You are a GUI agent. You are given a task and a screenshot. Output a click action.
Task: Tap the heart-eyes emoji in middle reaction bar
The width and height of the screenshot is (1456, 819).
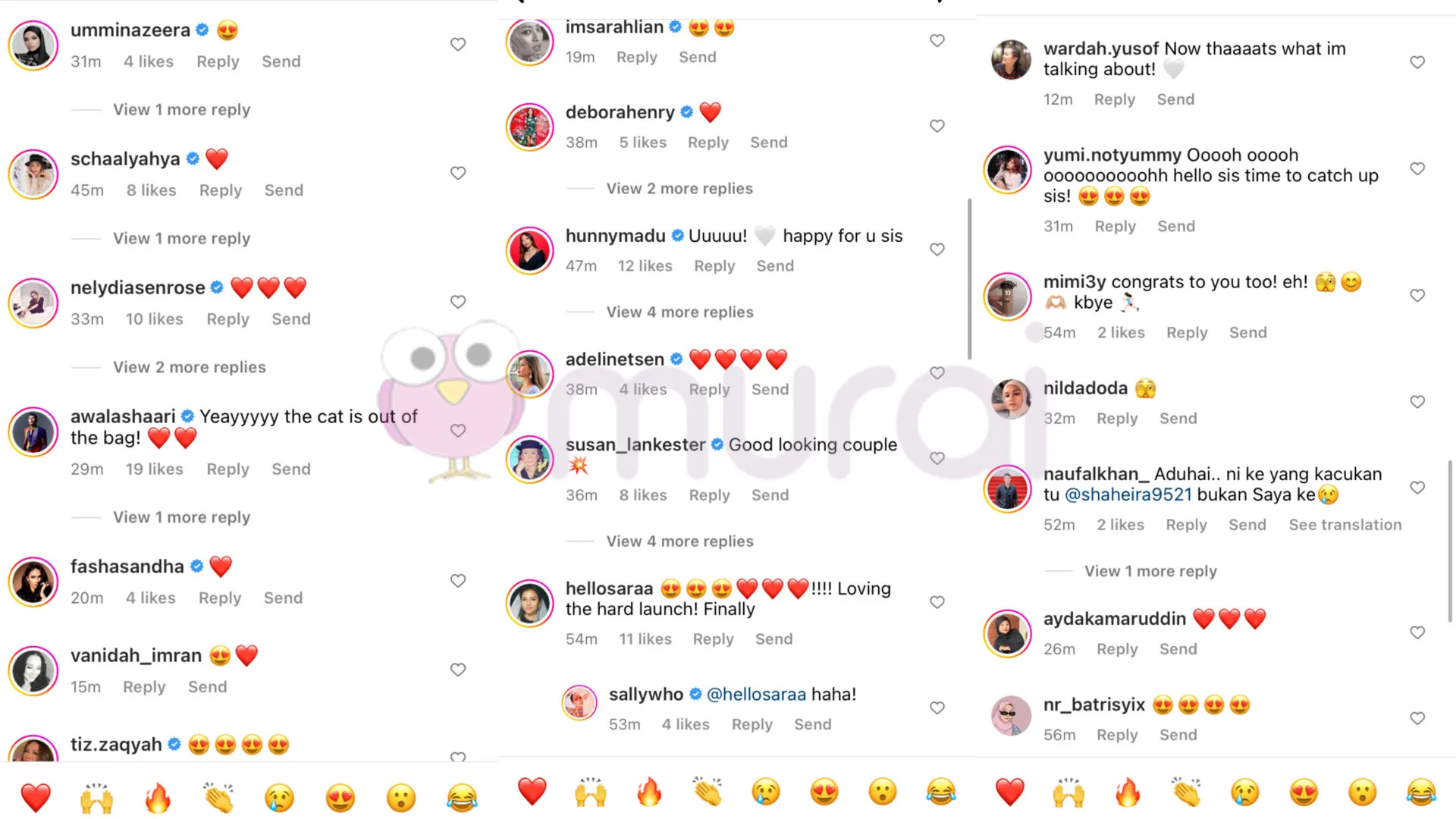click(824, 792)
